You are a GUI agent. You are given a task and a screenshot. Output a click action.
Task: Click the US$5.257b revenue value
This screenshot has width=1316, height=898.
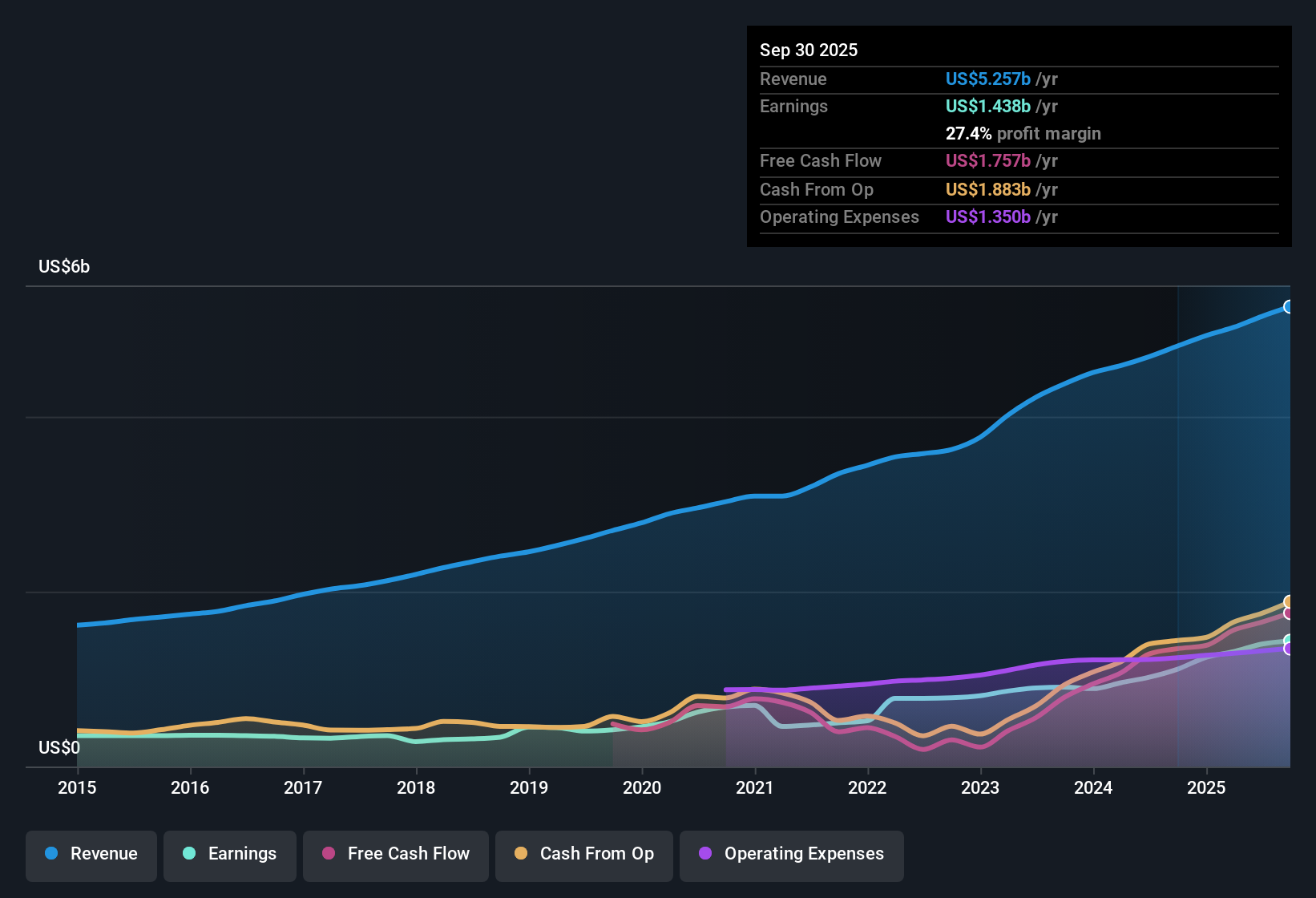987,79
